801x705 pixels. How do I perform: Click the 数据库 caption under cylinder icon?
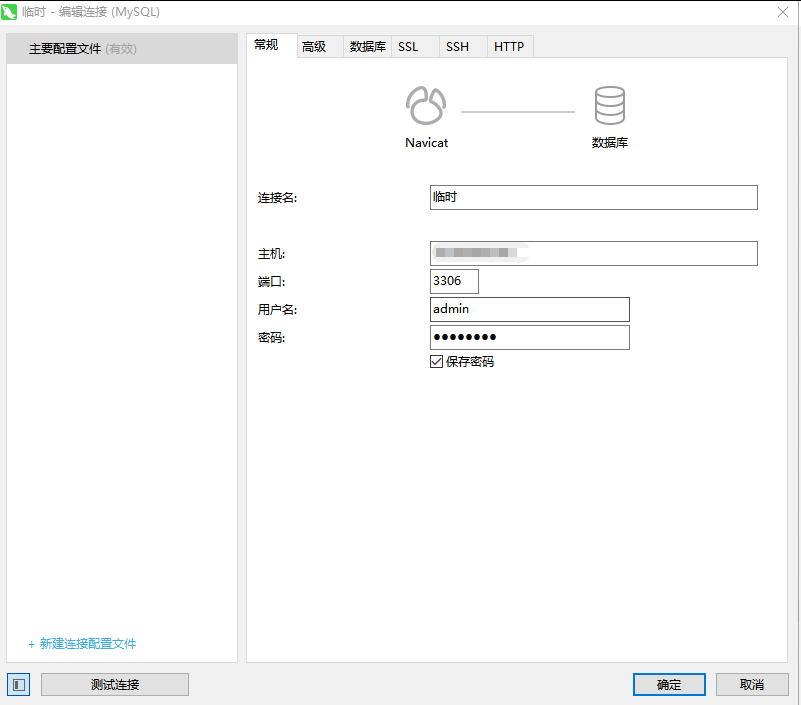click(x=610, y=143)
